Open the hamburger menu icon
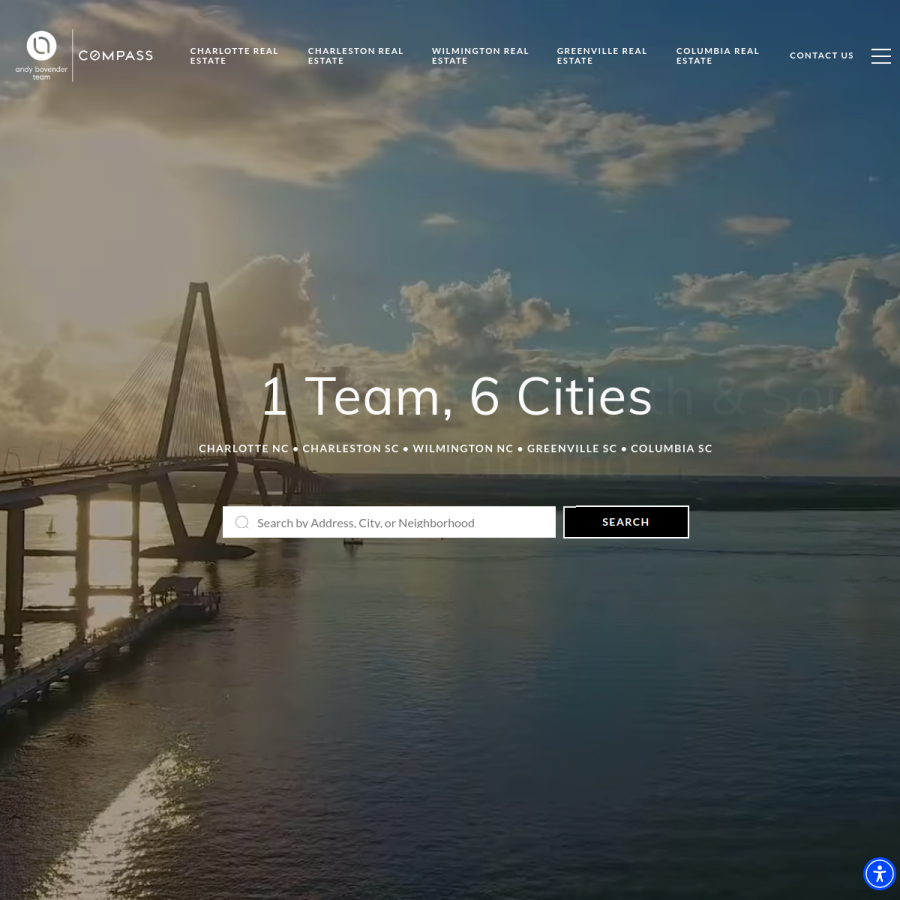The width and height of the screenshot is (900, 900). (x=880, y=56)
